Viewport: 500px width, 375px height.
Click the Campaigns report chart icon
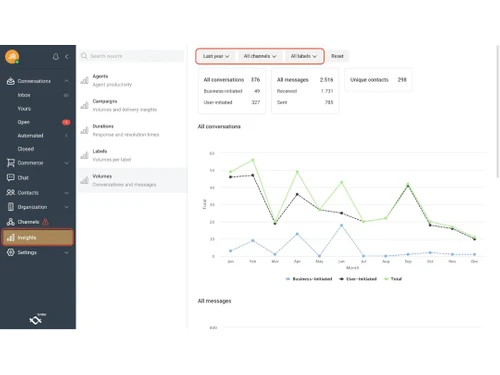pos(84,106)
